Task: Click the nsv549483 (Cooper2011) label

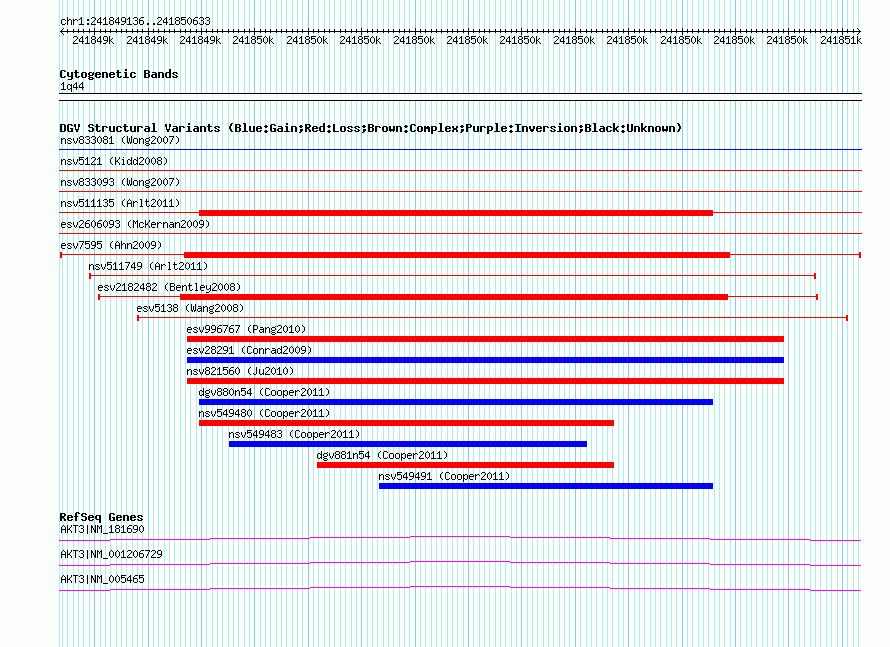Action: point(294,434)
